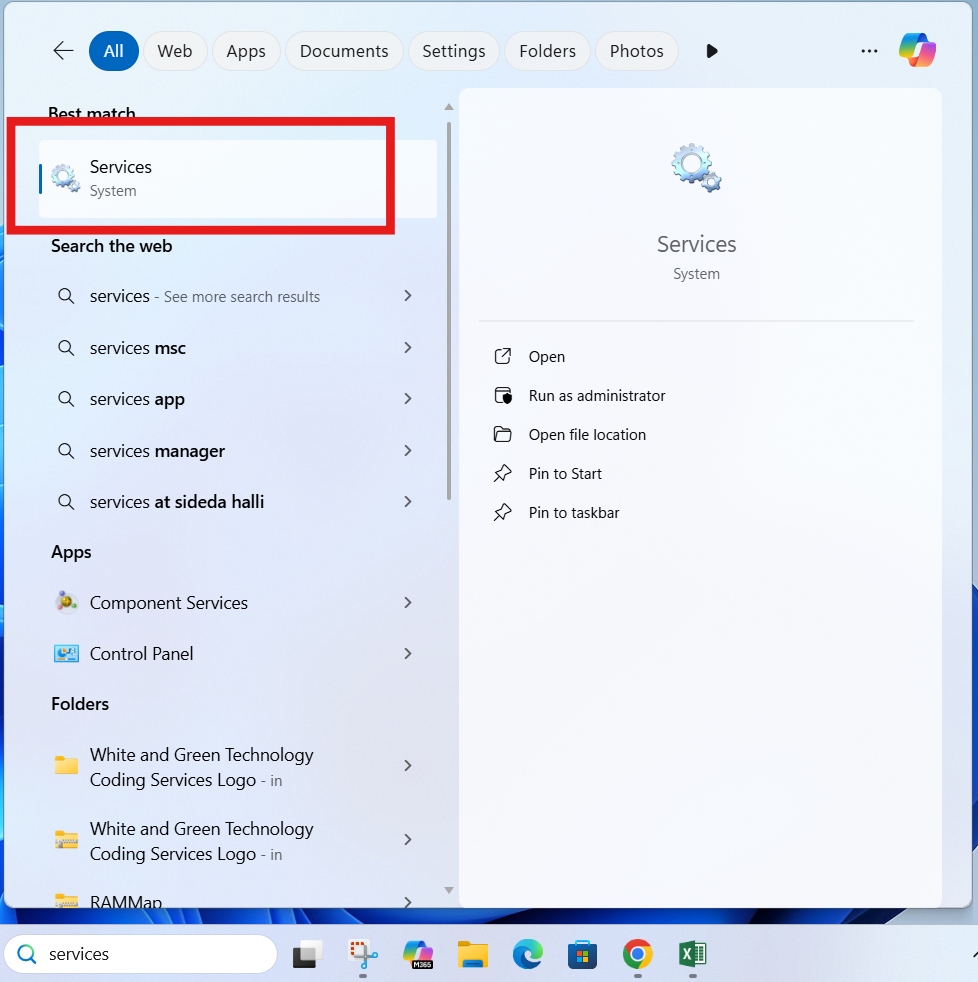Click the Copilot icon in search window
978x982 pixels.
[x=917, y=50]
